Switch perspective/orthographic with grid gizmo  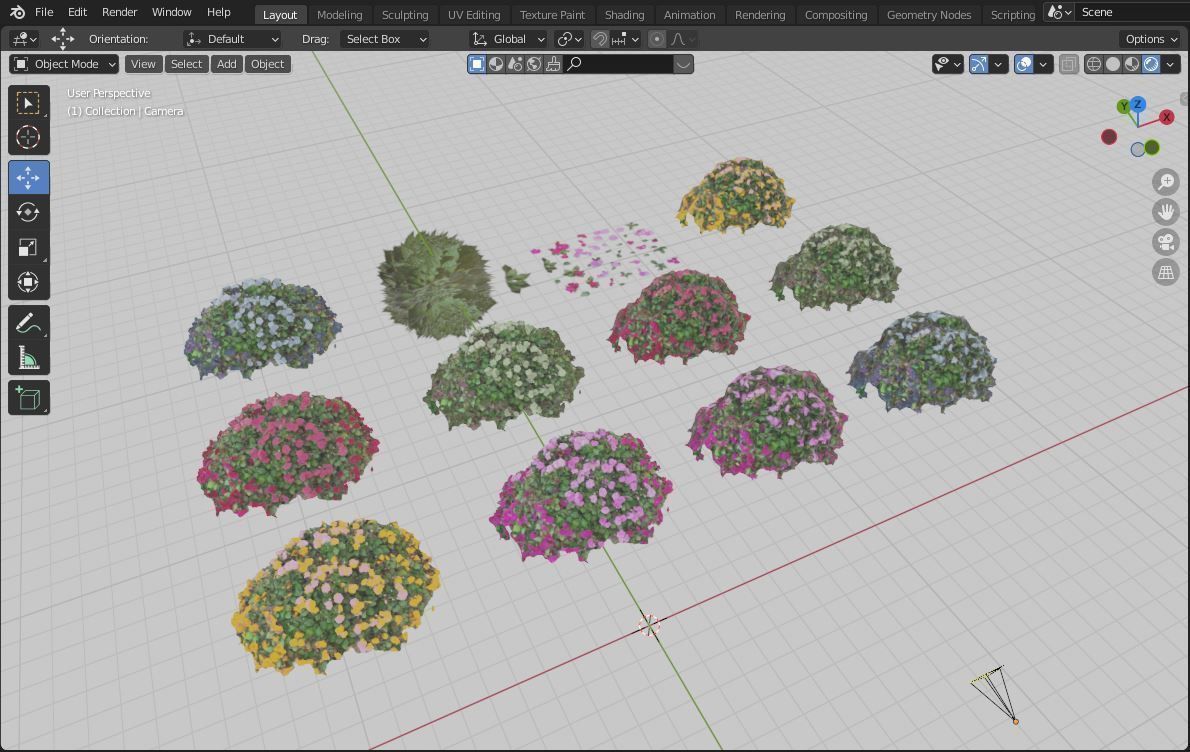(x=1166, y=272)
